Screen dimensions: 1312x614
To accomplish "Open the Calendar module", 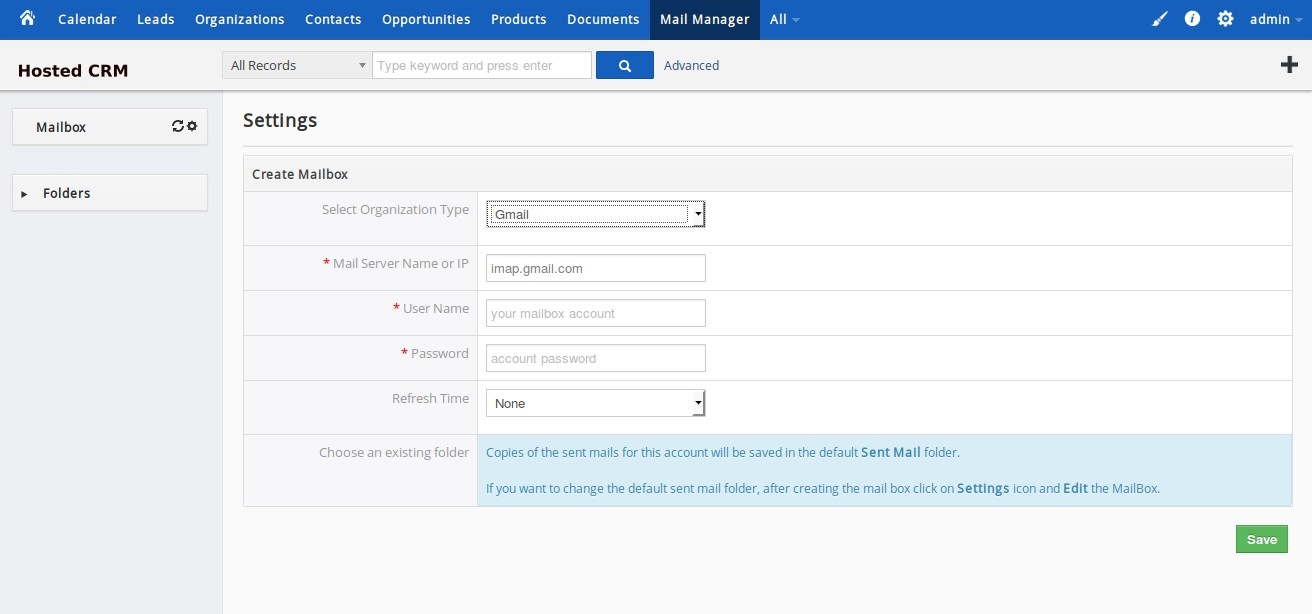I will pyautogui.click(x=87, y=19).
